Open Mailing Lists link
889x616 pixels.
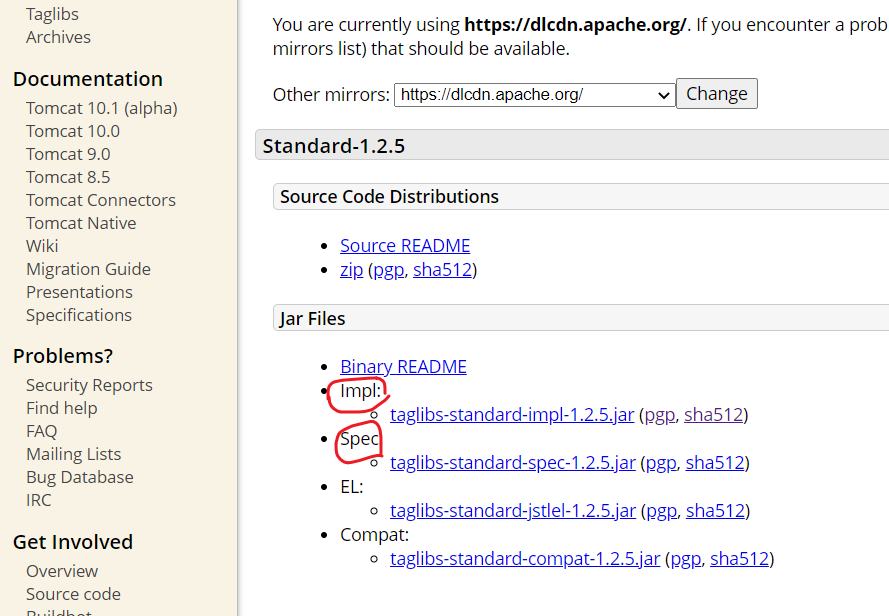point(74,454)
